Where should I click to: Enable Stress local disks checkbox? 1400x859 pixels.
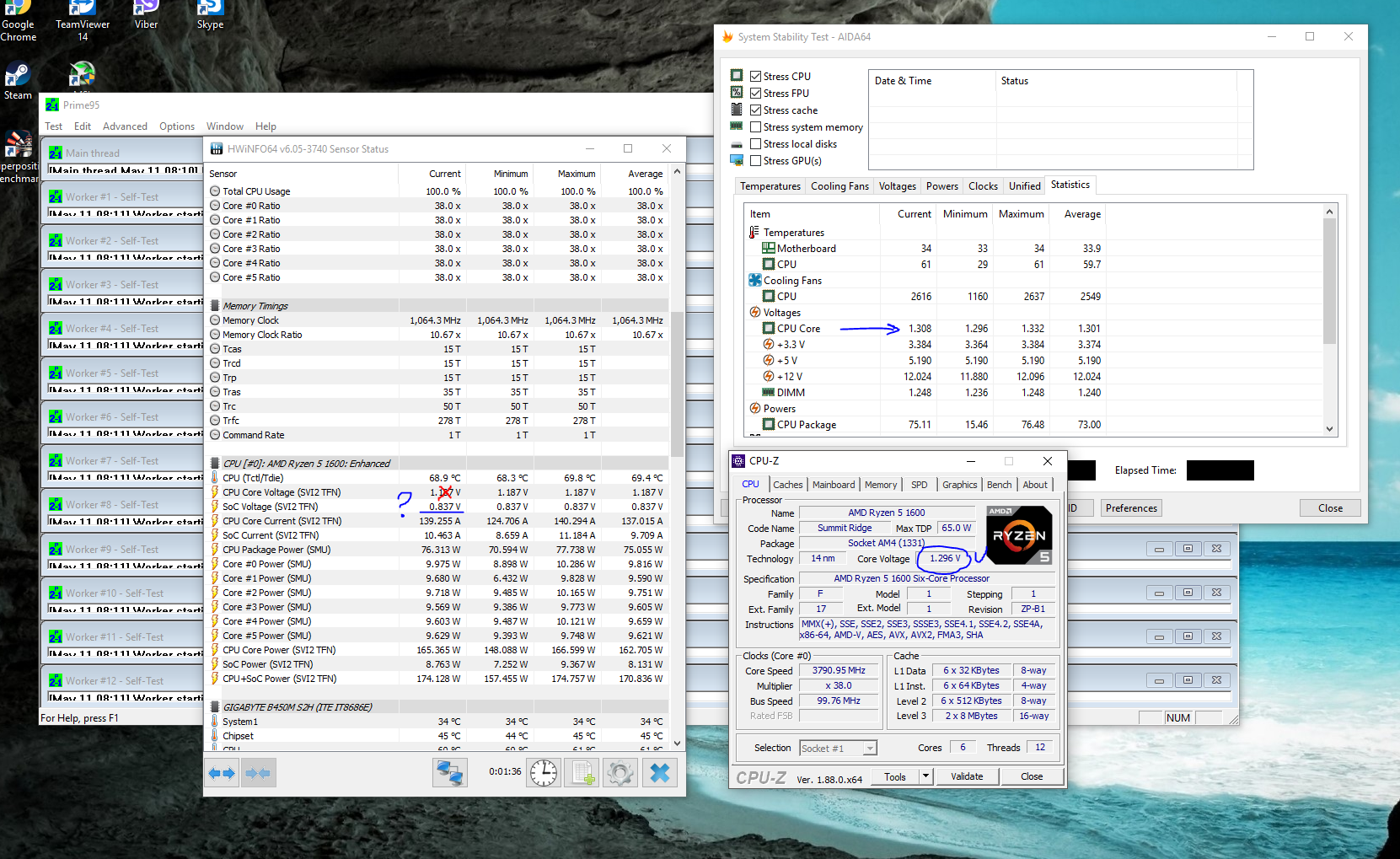tap(756, 144)
